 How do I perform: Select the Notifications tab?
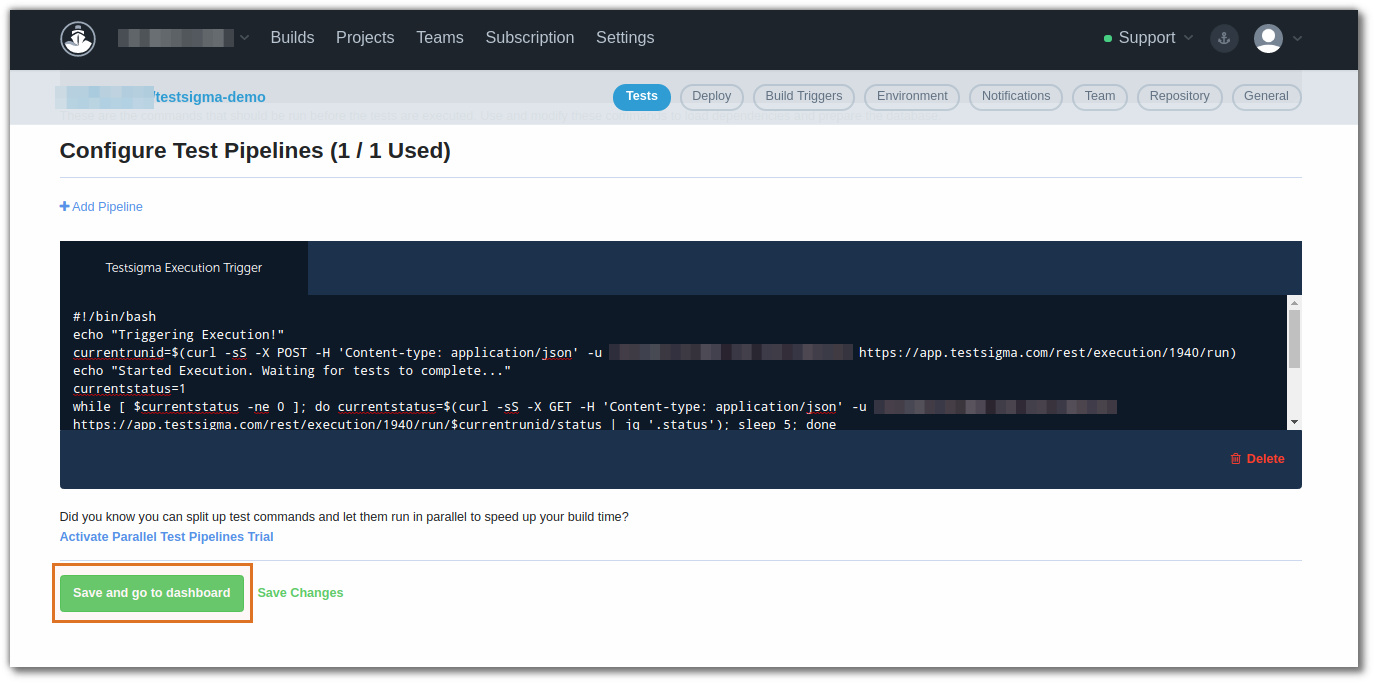point(1015,96)
